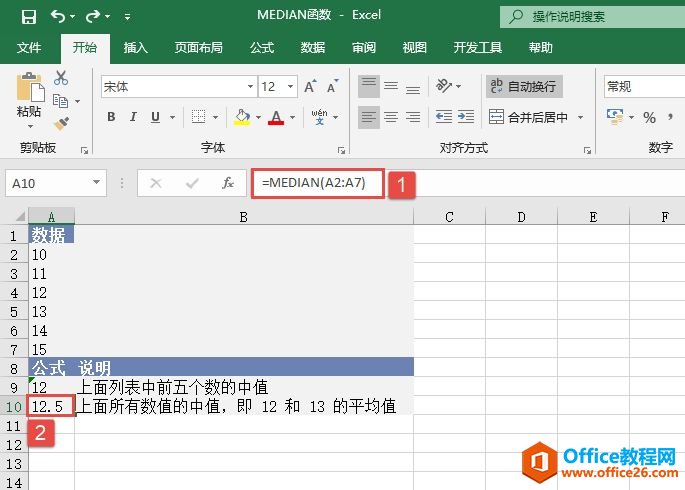Open the 宋体 font name dropdown
The height and width of the screenshot is (490, 685).
pos(250,87)
